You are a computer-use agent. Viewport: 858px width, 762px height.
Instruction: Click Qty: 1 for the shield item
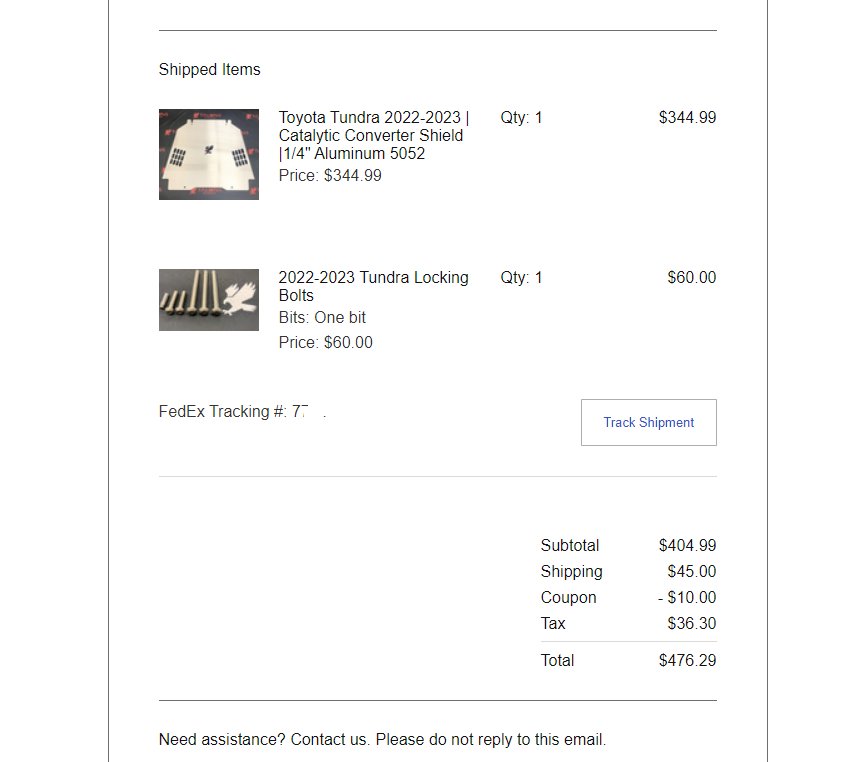[x=521, y=118]
